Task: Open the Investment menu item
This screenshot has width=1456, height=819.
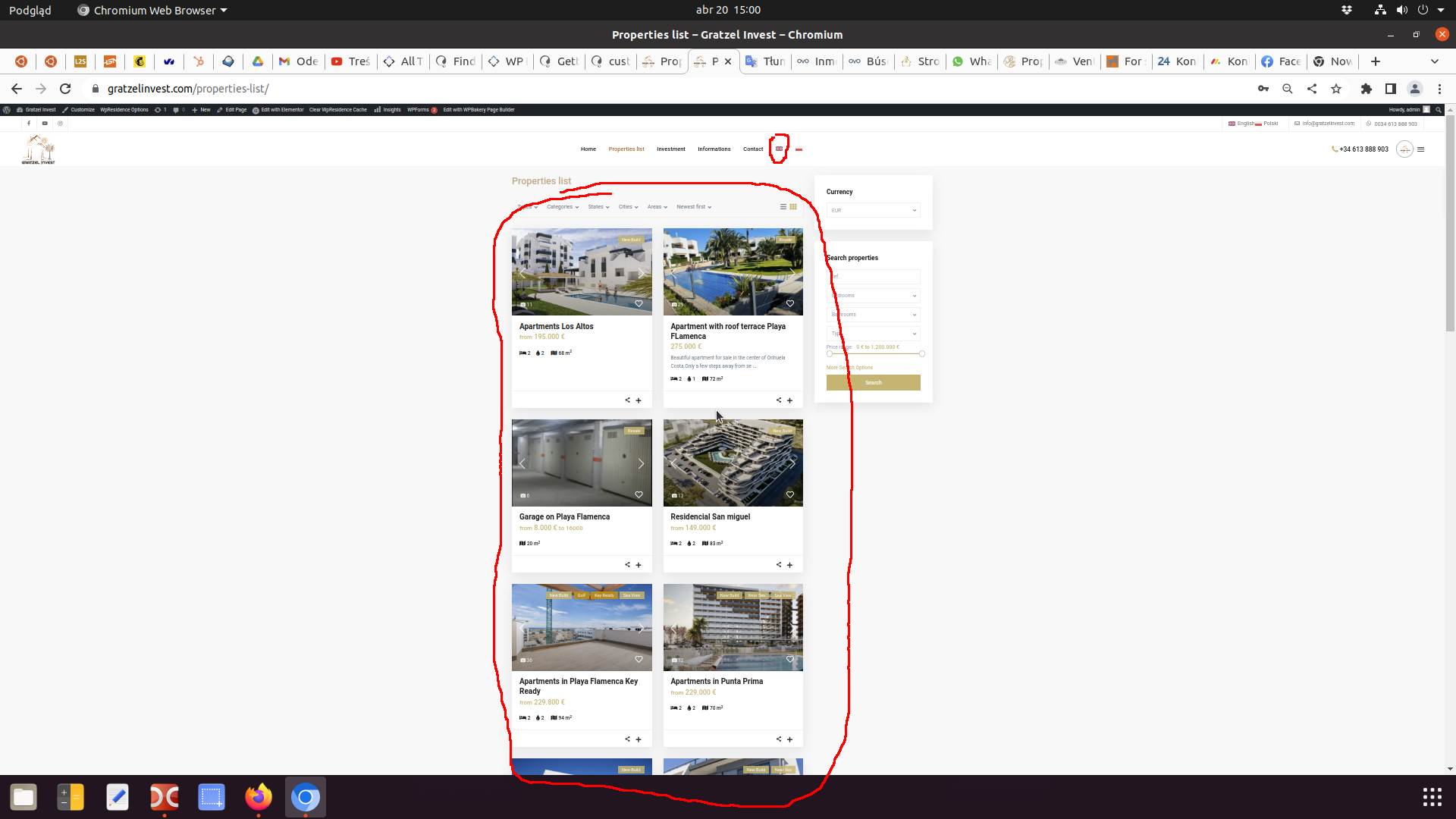Action: 670,149
